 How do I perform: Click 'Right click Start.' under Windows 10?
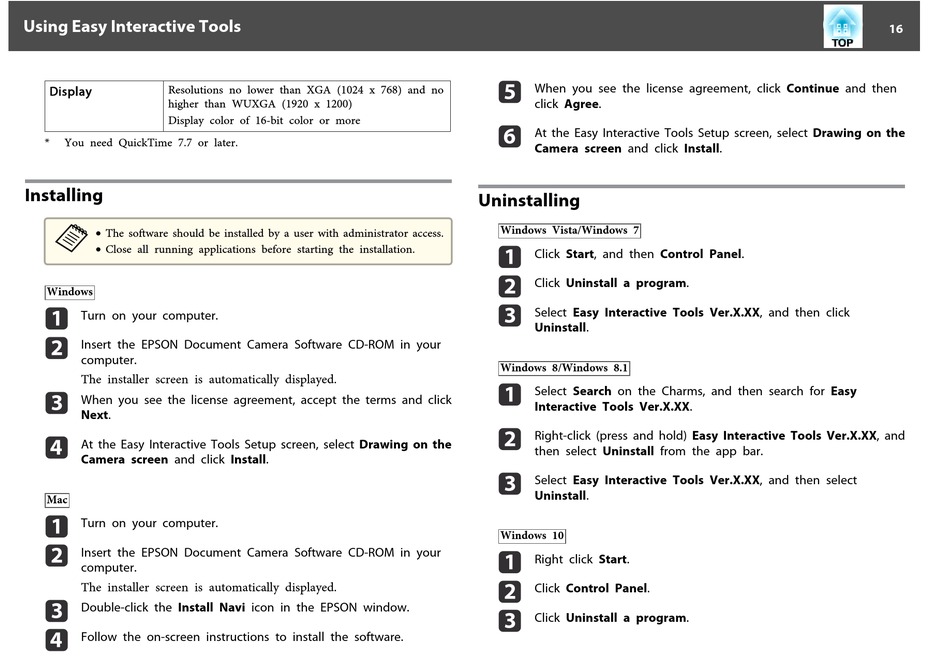(582, 559)
